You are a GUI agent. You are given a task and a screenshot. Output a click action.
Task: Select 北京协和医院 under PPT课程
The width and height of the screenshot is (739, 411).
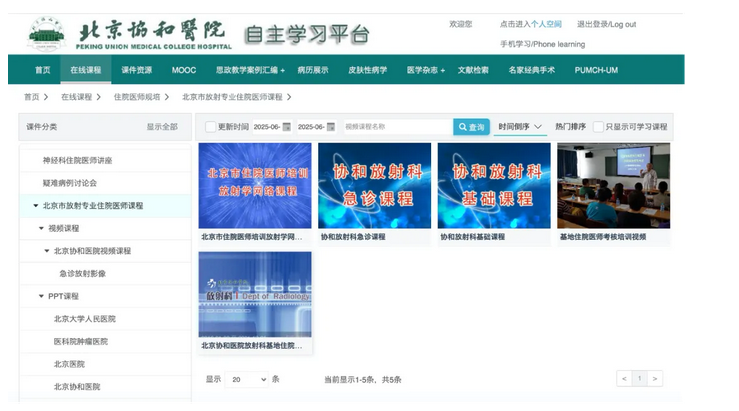pos(77,386)
